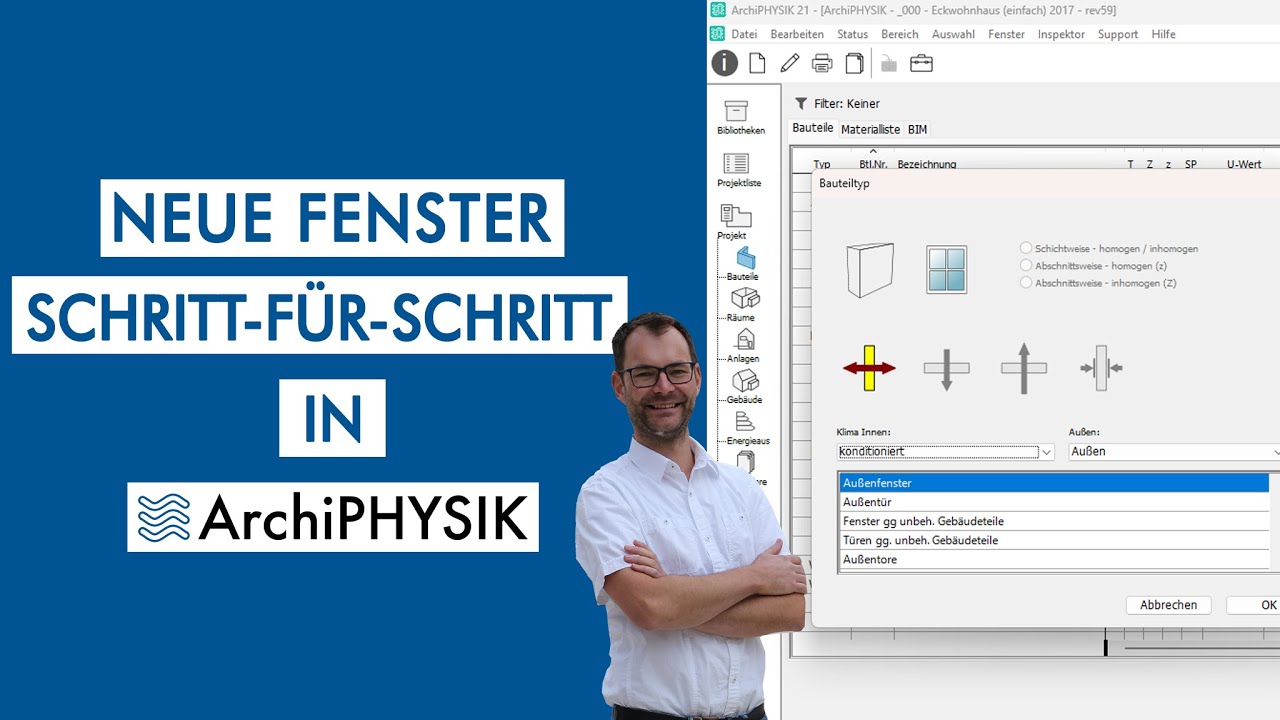1280x720 pixels.
Task: Click the ArchiPHYSIK app icon in the title bar
Action: click(717, 10)
